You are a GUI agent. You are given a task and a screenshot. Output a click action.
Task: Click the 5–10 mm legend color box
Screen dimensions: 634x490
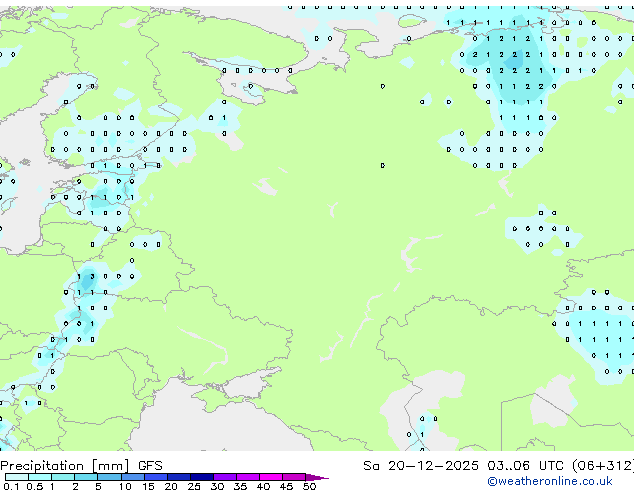[x=109, y=477]
